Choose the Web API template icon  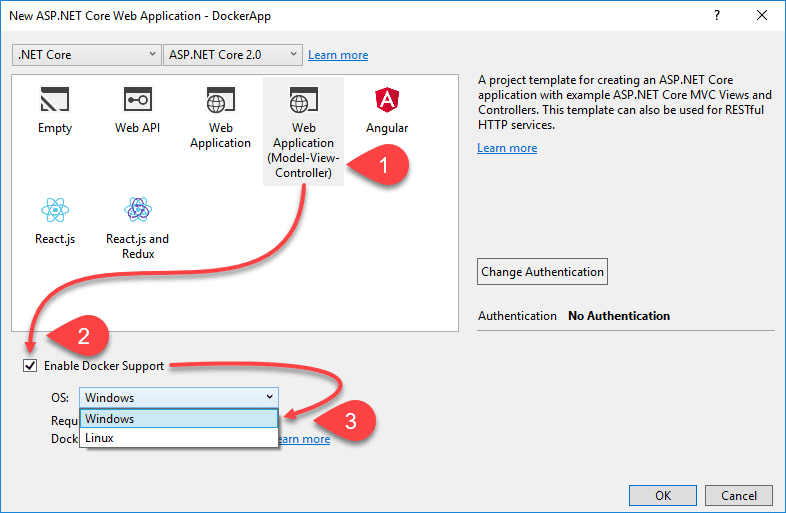tap(138, 99)
